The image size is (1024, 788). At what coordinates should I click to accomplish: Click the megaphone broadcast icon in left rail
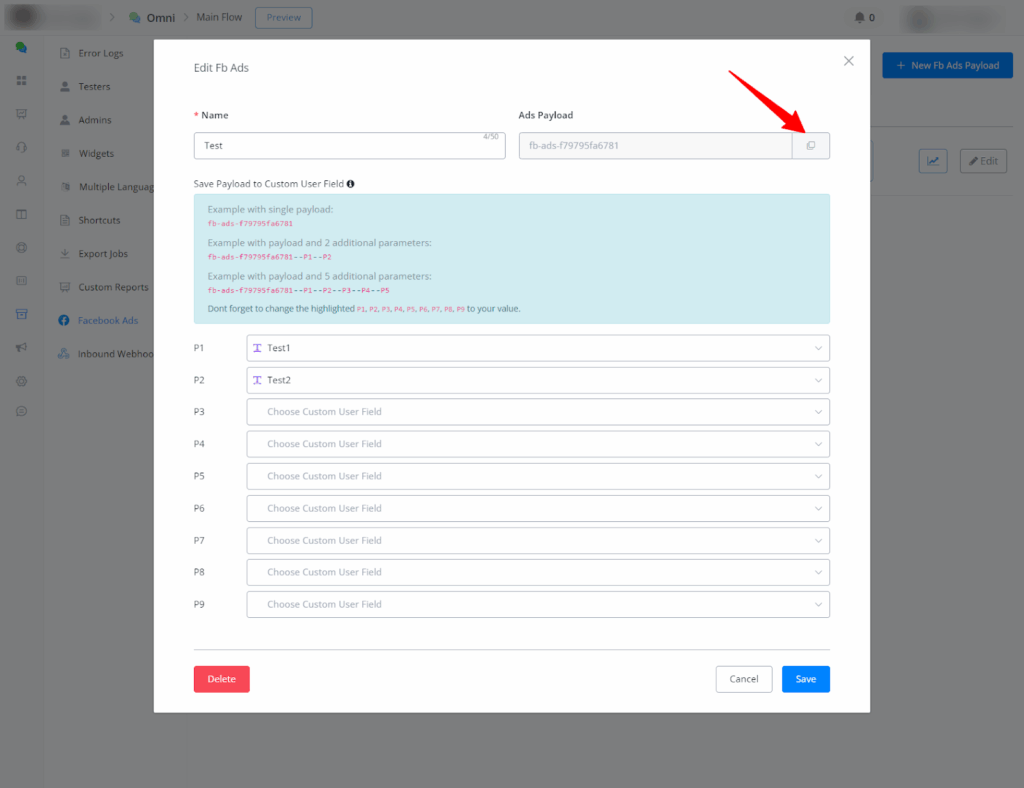pos(21,348)
